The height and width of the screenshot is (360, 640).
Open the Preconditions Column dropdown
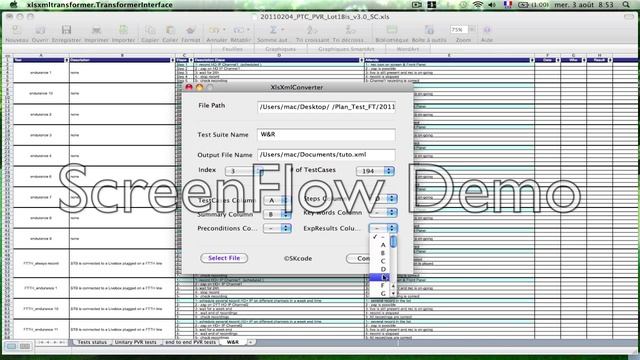[277, 228]
